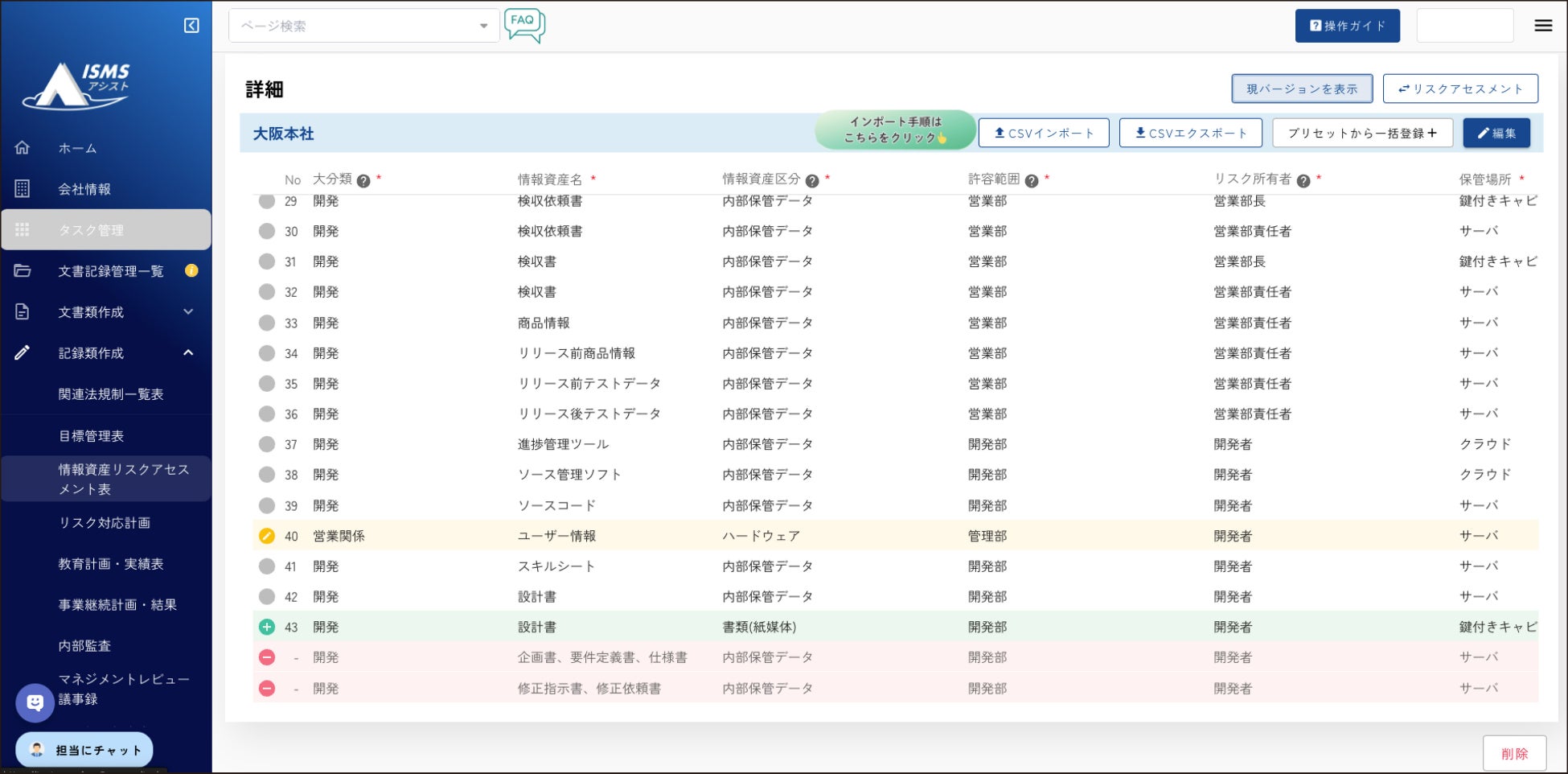
Task: Open the chatbot smiley icon
Action: [35, 702]
